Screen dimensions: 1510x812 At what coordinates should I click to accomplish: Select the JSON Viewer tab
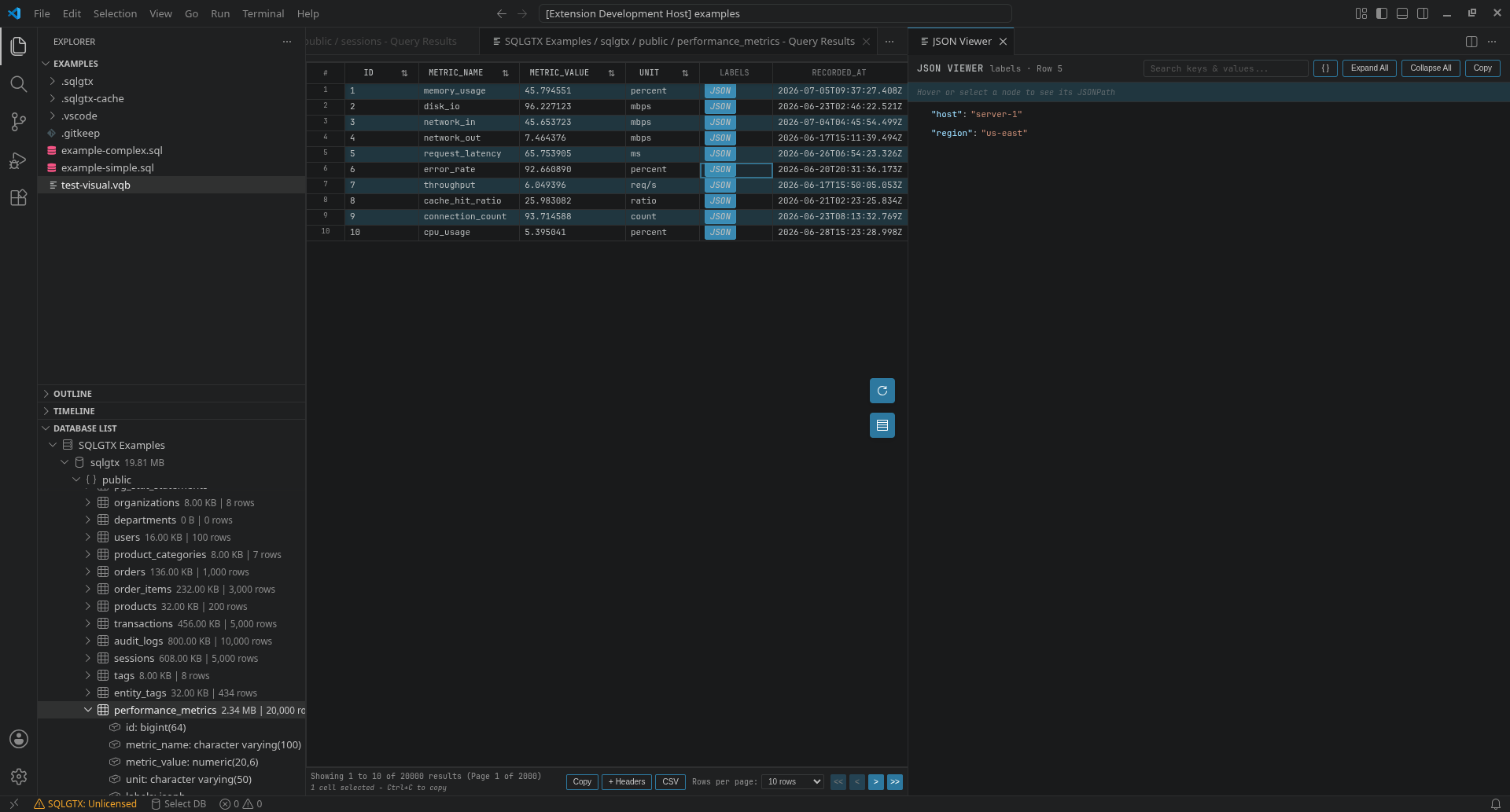point(961,42)
